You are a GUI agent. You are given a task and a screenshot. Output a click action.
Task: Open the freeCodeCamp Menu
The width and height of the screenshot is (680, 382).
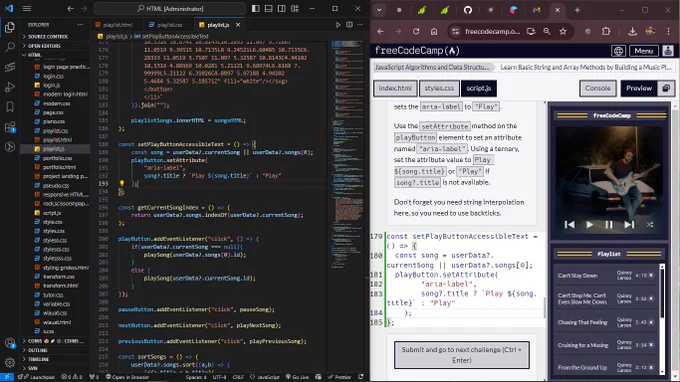point(644,51)
